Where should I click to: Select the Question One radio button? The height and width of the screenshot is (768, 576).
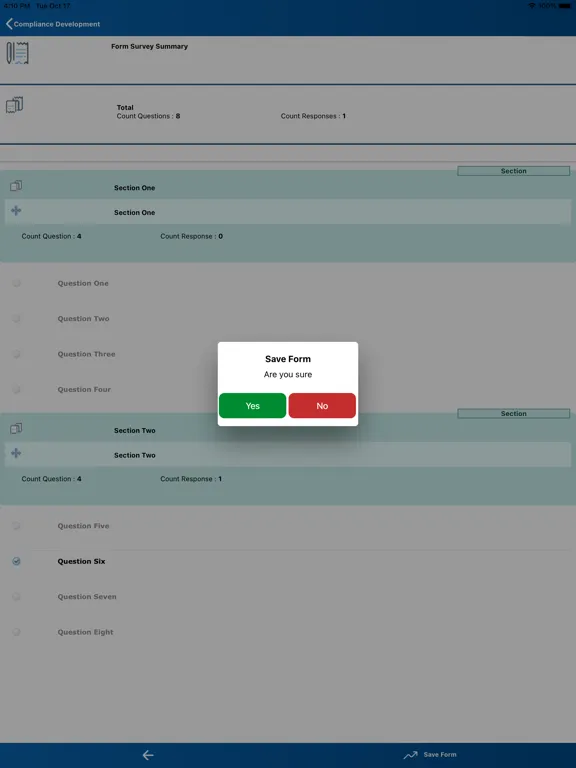[16, 283]
